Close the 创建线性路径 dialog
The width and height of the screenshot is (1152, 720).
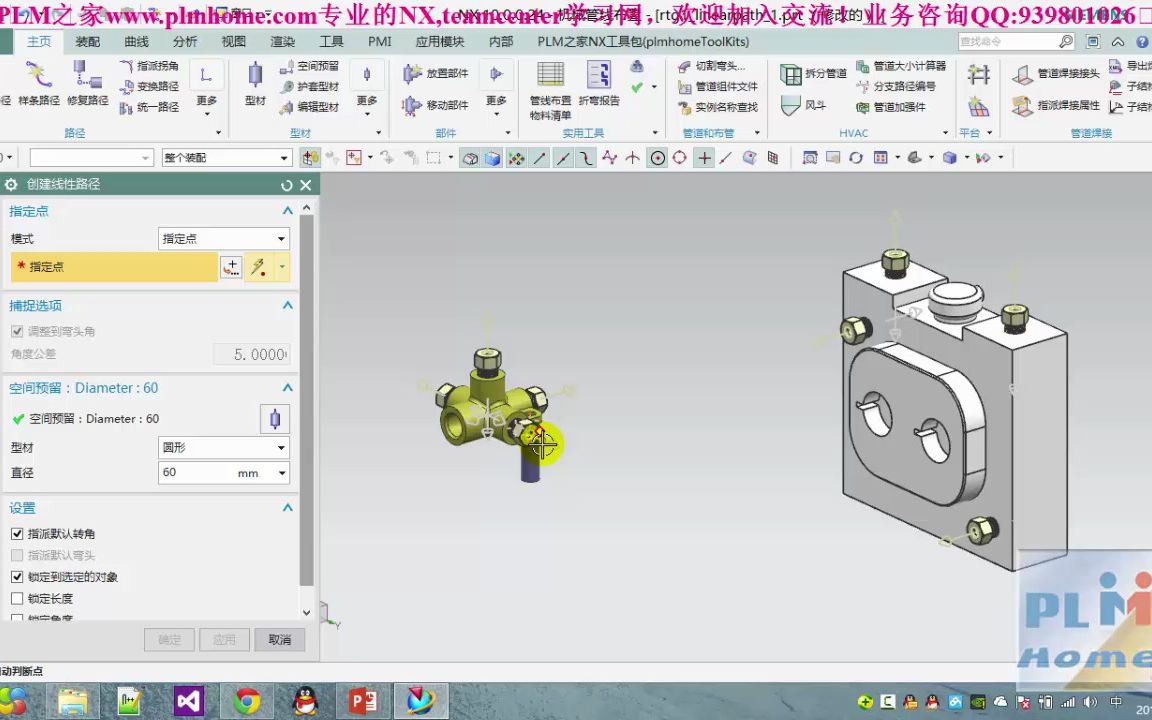point(306,184)
